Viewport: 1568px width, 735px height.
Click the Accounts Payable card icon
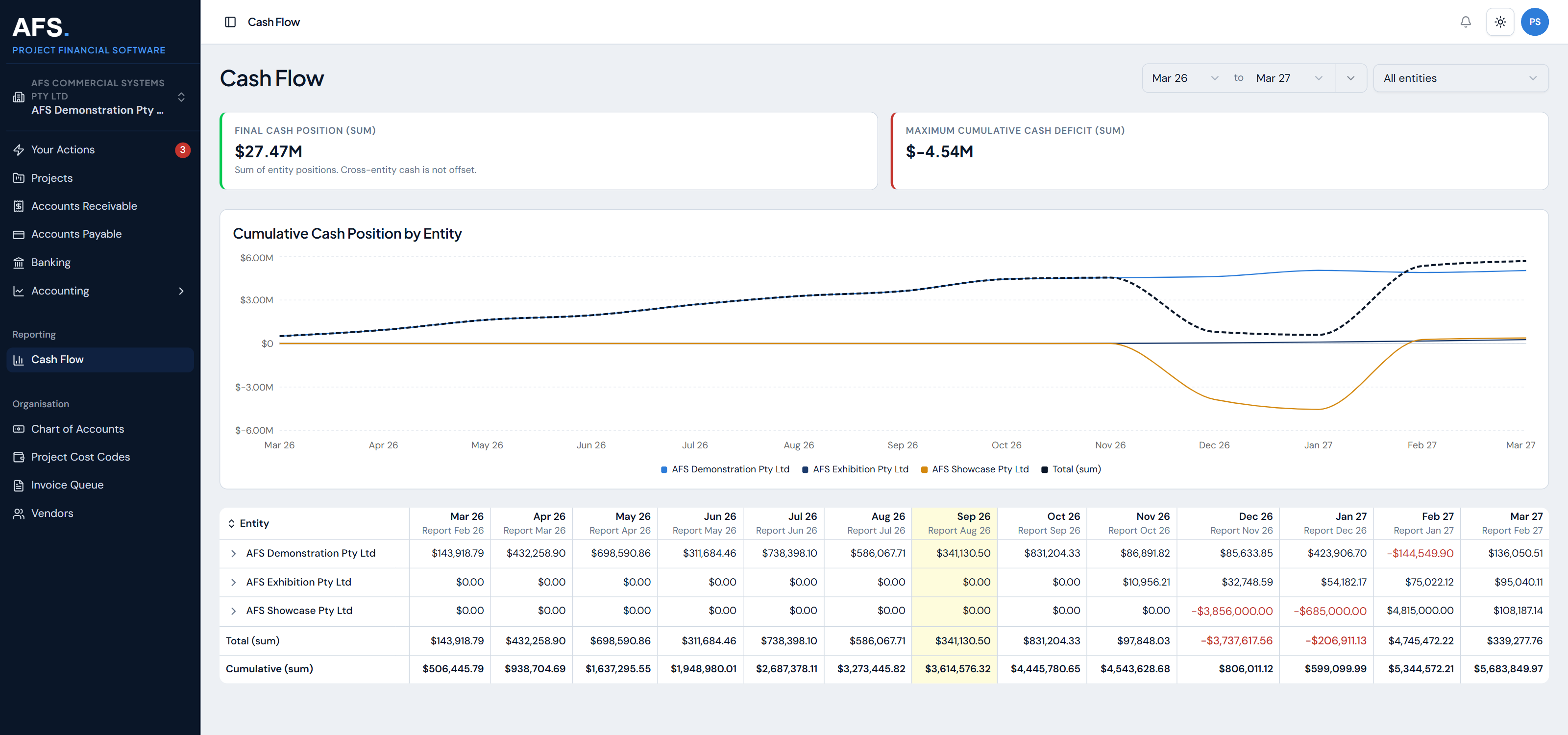pos(19,234)
